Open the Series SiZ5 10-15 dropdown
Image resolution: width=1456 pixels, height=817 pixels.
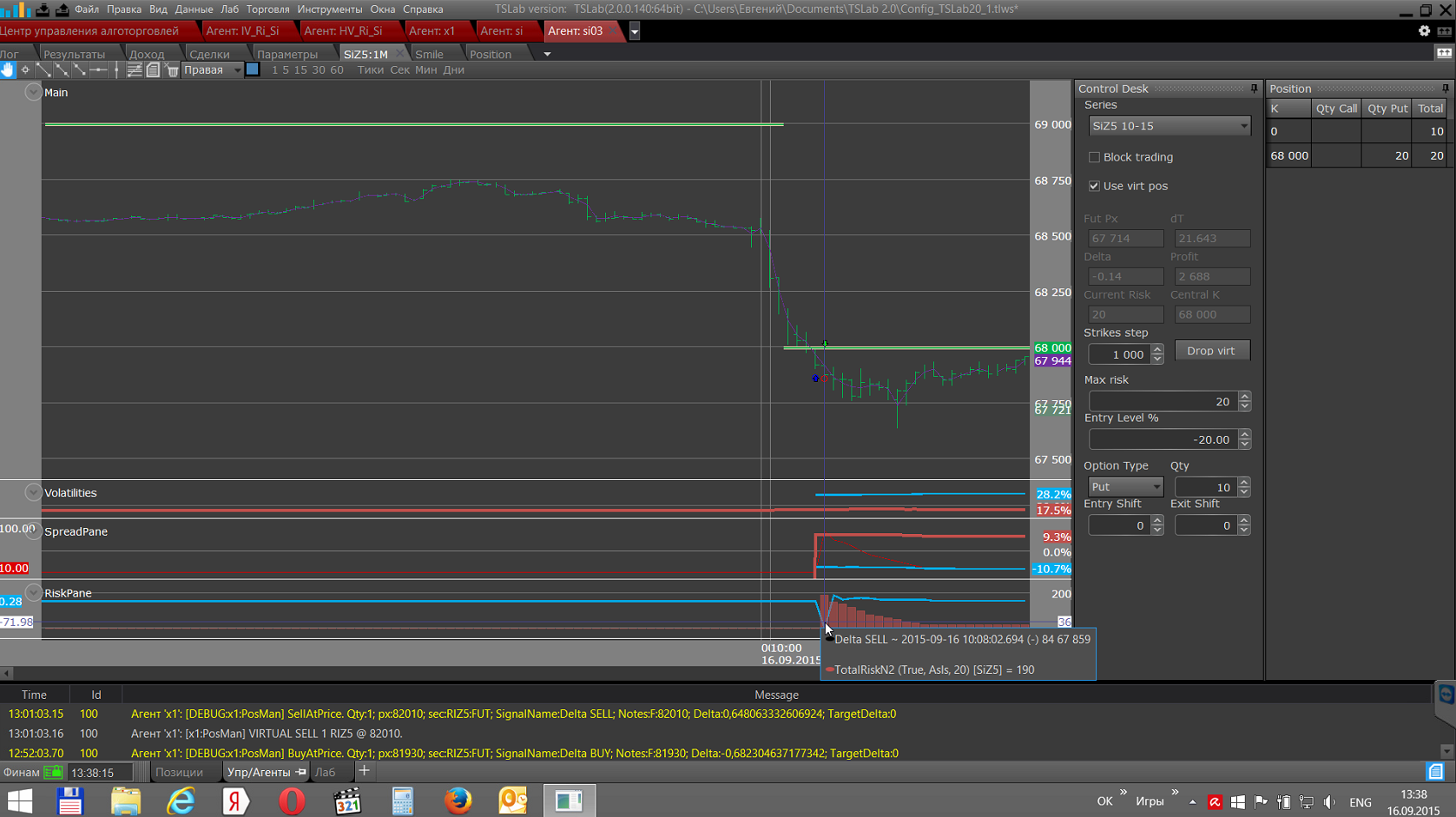1169,126
